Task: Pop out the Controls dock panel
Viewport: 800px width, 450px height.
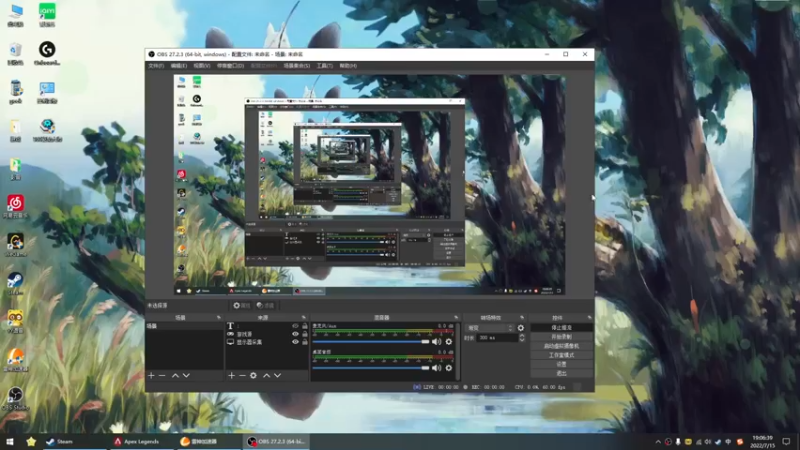Action: point(589,317)
